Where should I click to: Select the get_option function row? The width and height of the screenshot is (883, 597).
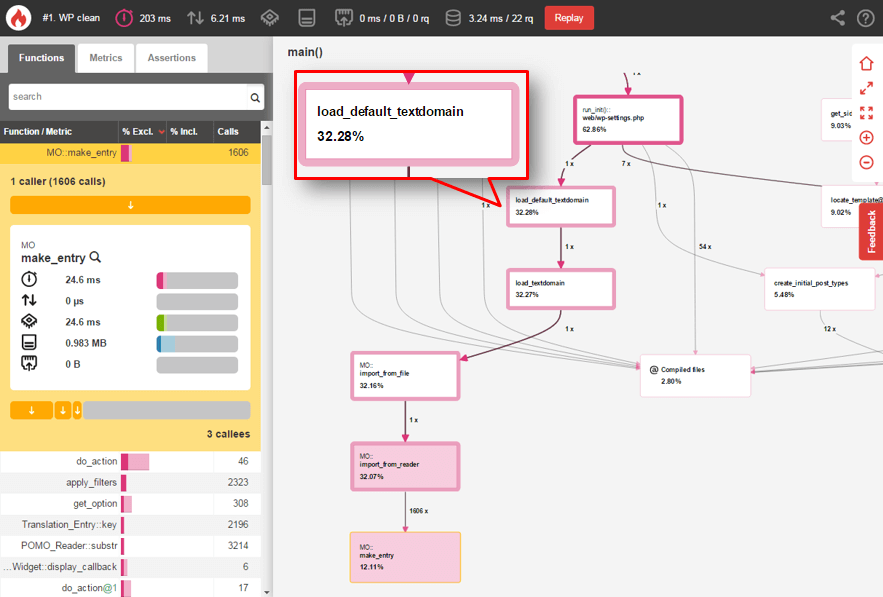130,504
